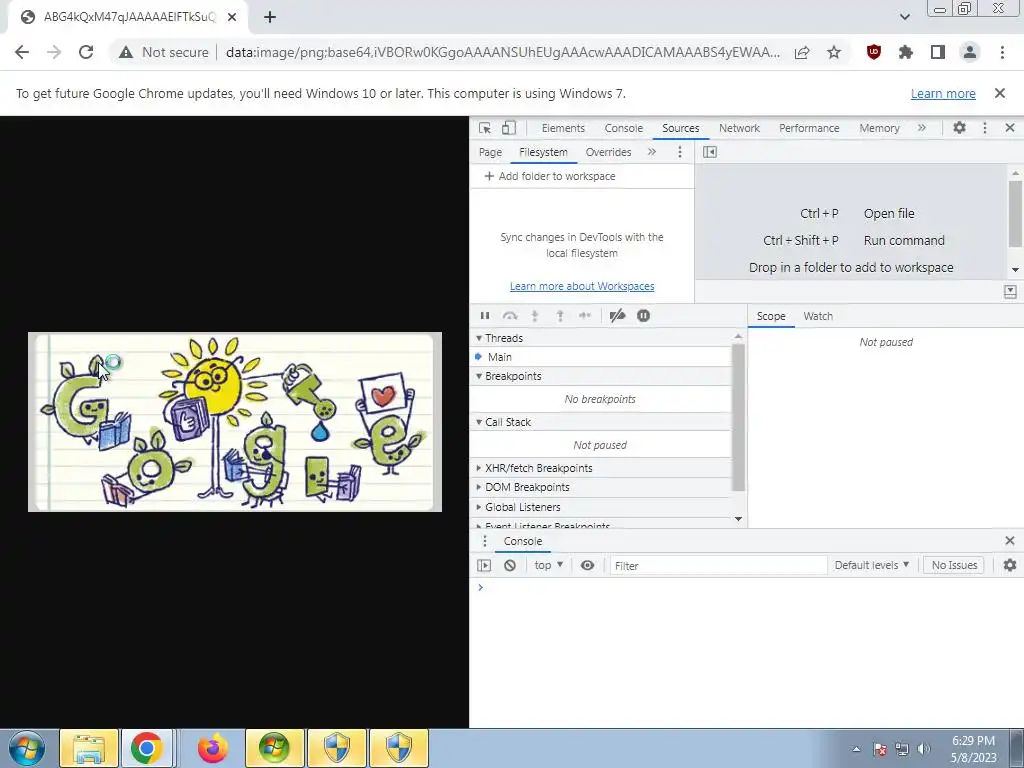
Task: Open DevTools settings gear
Action: pos(959,128)
